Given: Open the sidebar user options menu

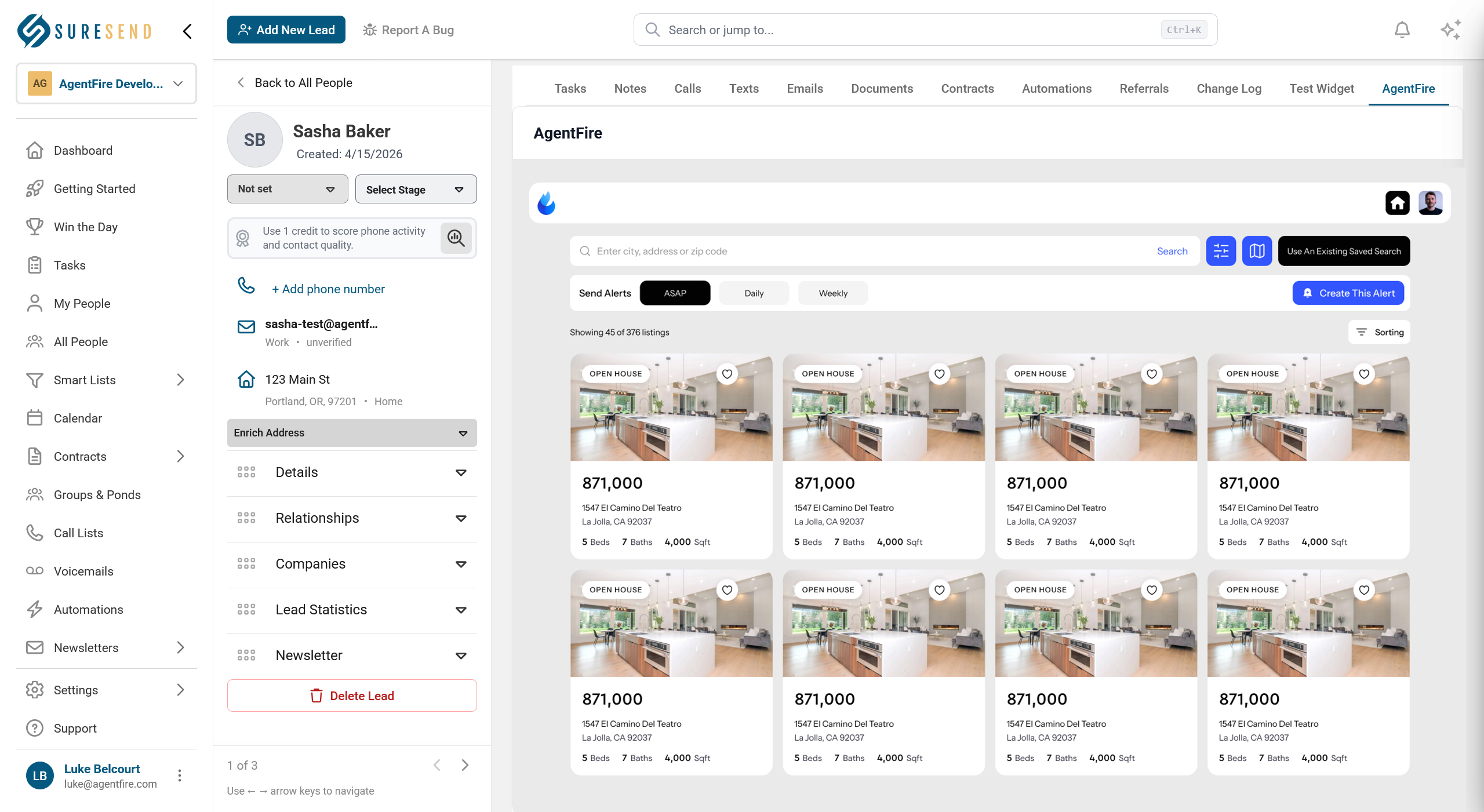Looking at the screenshot, I should [180, 775].
